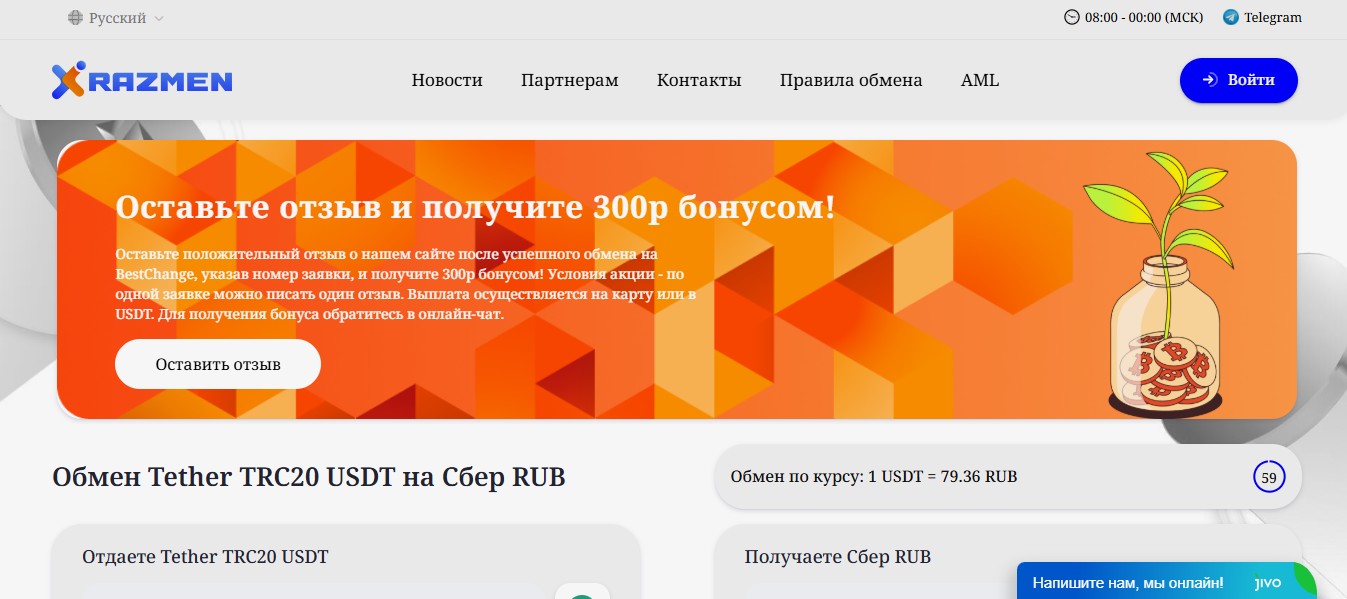Click the Получаете Сбер RUB label
The width and height of the screenshot is (1347, 599).
(838, 557)
